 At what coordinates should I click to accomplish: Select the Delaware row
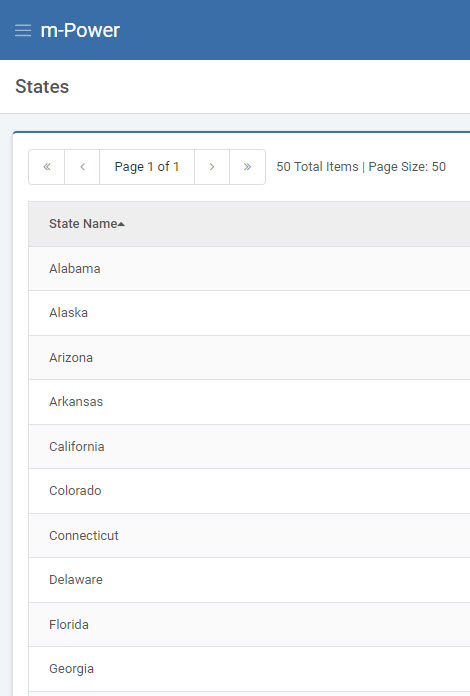[249, 580]
